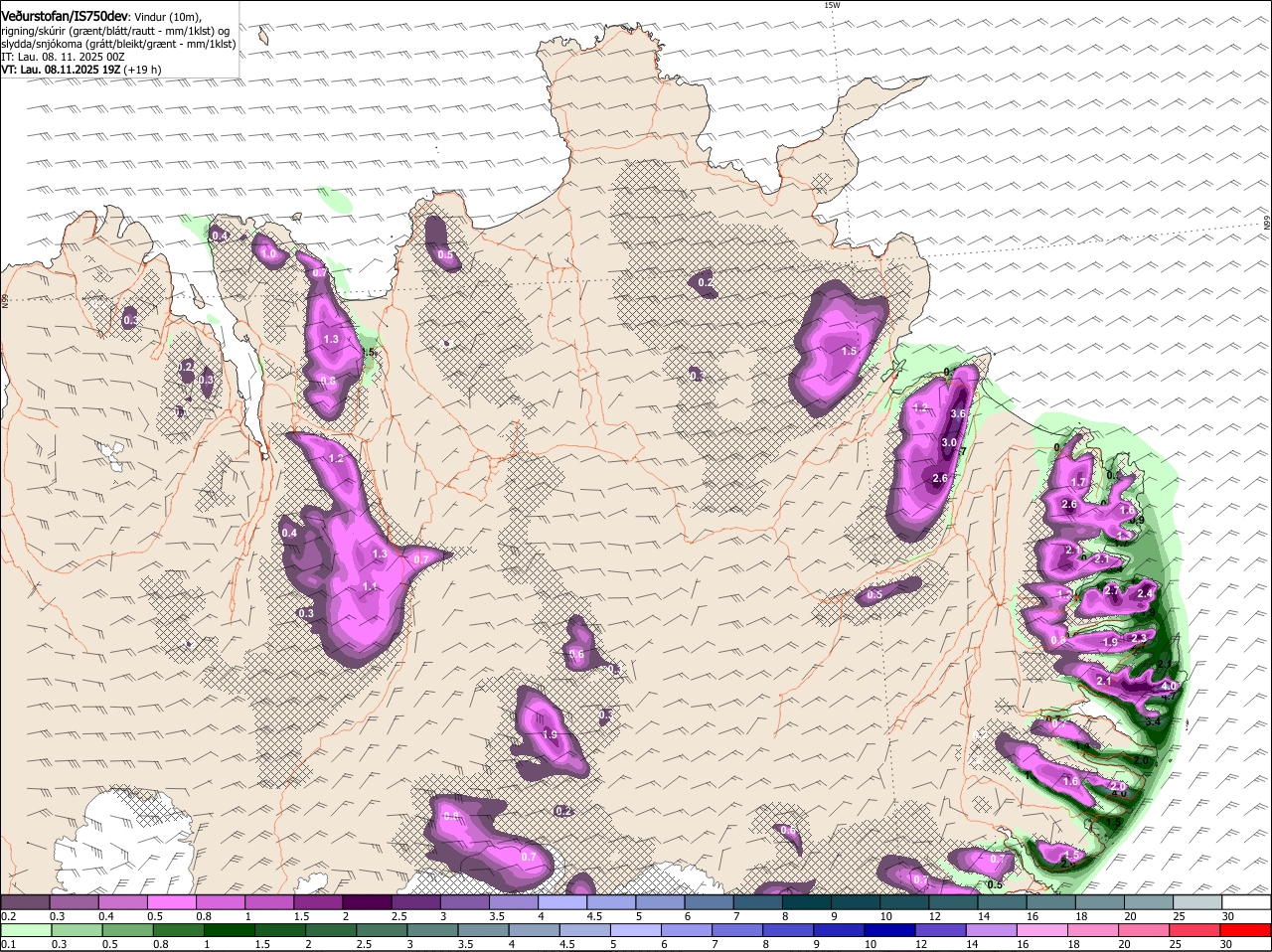The image size is (1272, 952).
Task: Pick the bright pink 0.5–0.8 swatch in top legend
Action: coord(172,902)
